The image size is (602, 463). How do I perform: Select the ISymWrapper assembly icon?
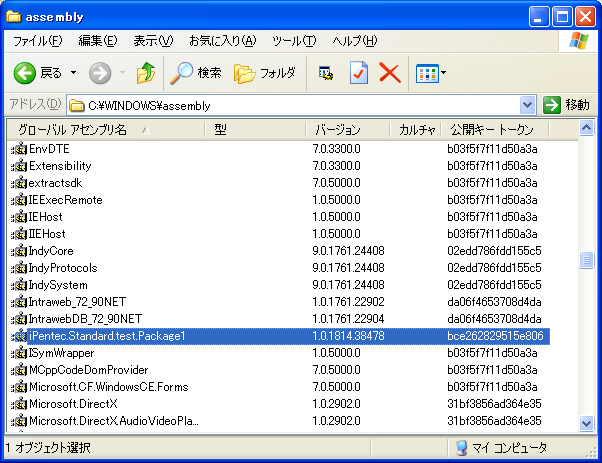click(x=19, y=353)
